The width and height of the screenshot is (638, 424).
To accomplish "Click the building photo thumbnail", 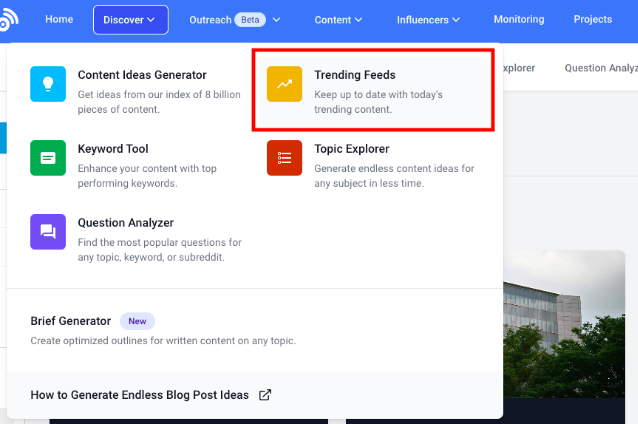I will (571, 330).
